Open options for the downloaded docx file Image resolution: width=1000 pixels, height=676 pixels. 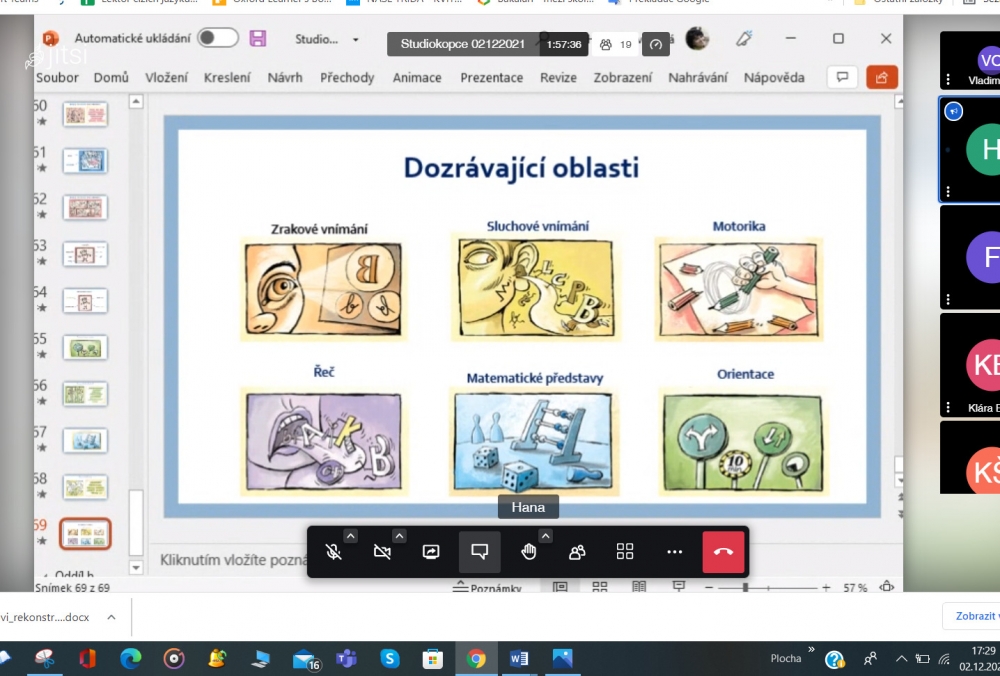111,617
